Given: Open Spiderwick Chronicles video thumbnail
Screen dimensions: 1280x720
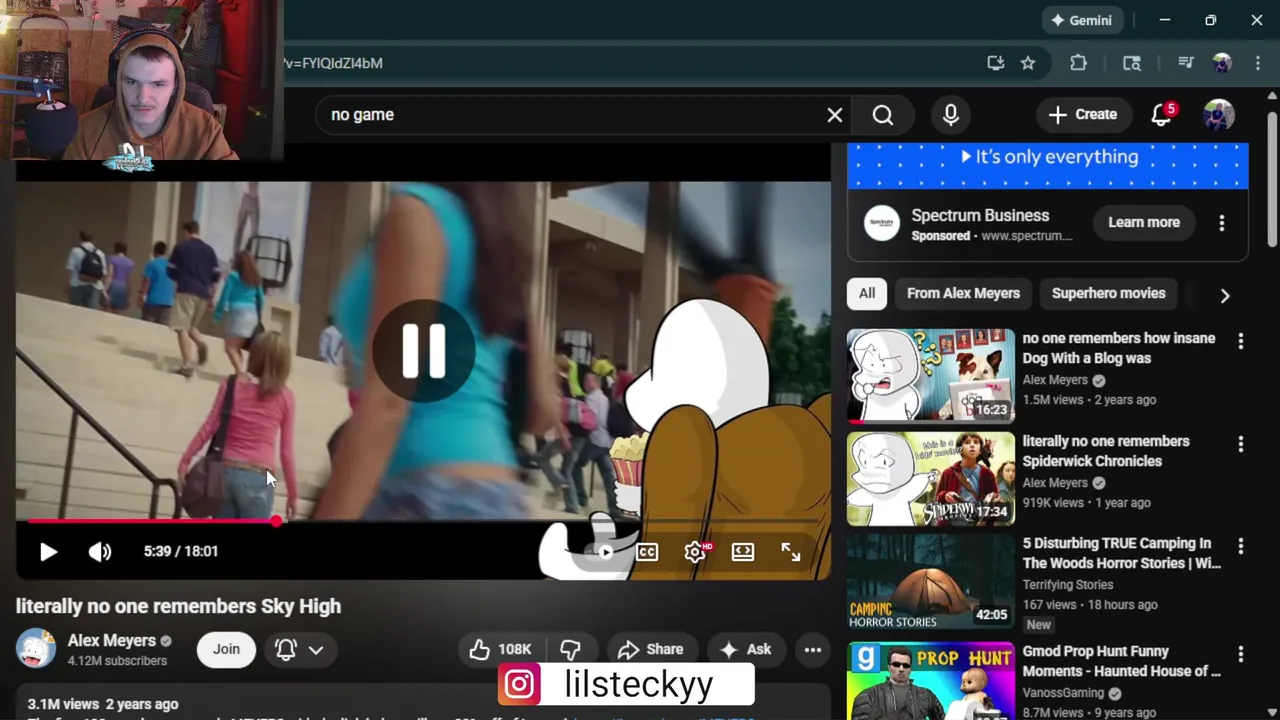Looking at the screenshot, I should click(930, 479).
